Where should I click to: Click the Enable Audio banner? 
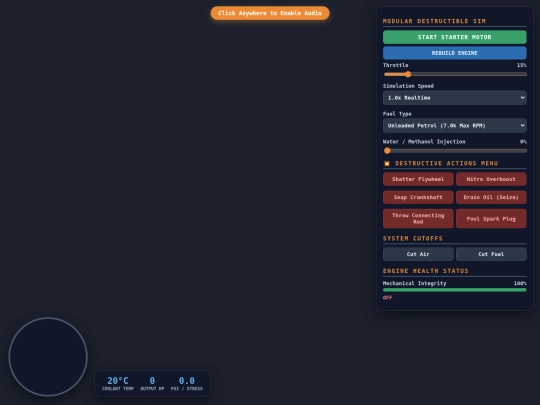pyautogui.click(x=270, y=13)
